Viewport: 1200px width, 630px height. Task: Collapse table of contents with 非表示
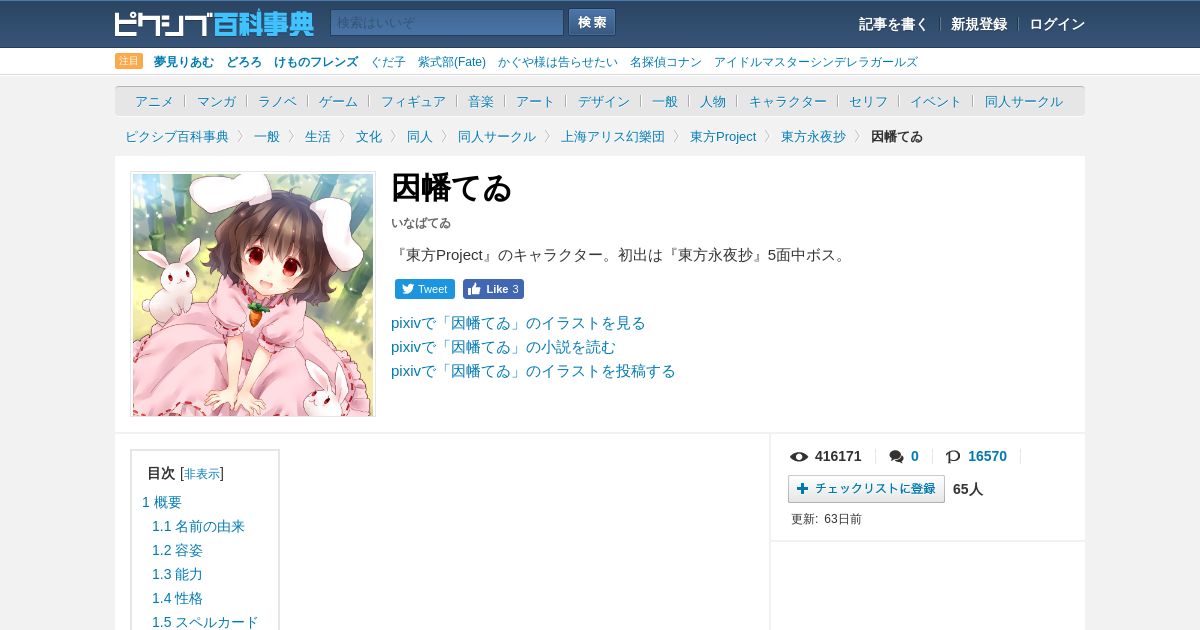[x=202, y=474]
